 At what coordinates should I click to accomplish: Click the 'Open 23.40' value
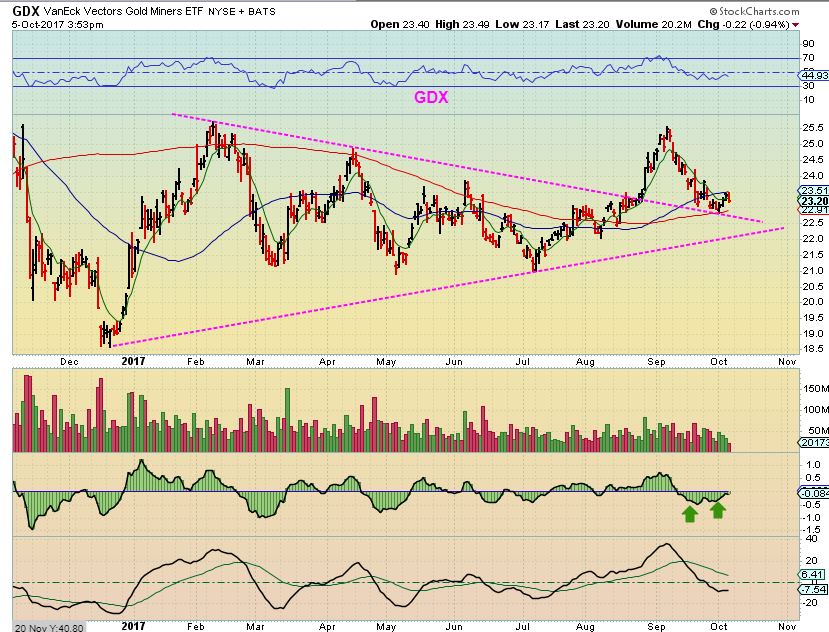point(399,24)
